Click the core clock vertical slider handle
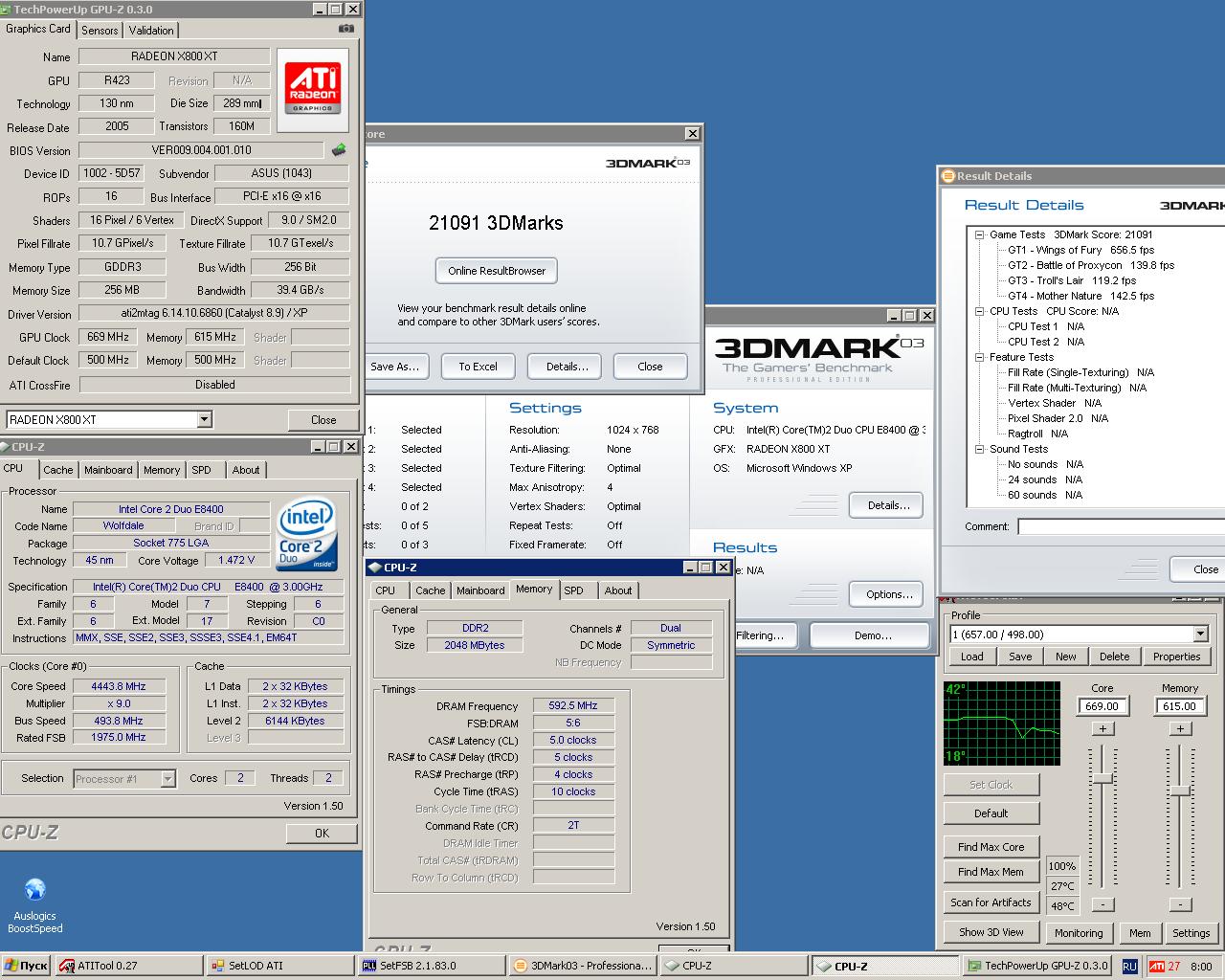1225x980 pixels. [x=1102, y=778]
